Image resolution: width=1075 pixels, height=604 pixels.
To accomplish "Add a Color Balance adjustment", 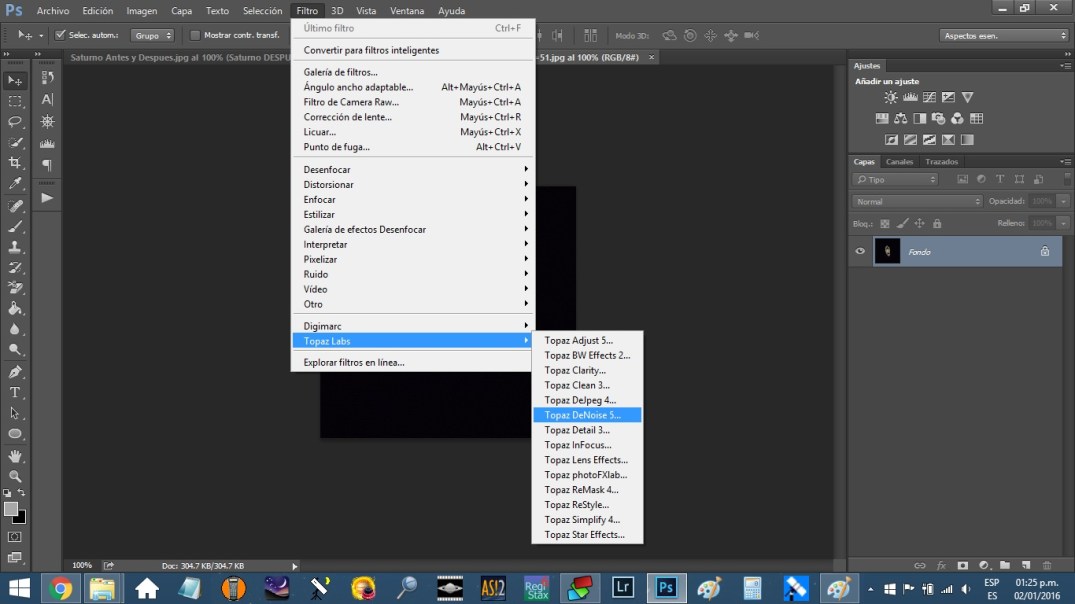I will click(x=901, y=119).
